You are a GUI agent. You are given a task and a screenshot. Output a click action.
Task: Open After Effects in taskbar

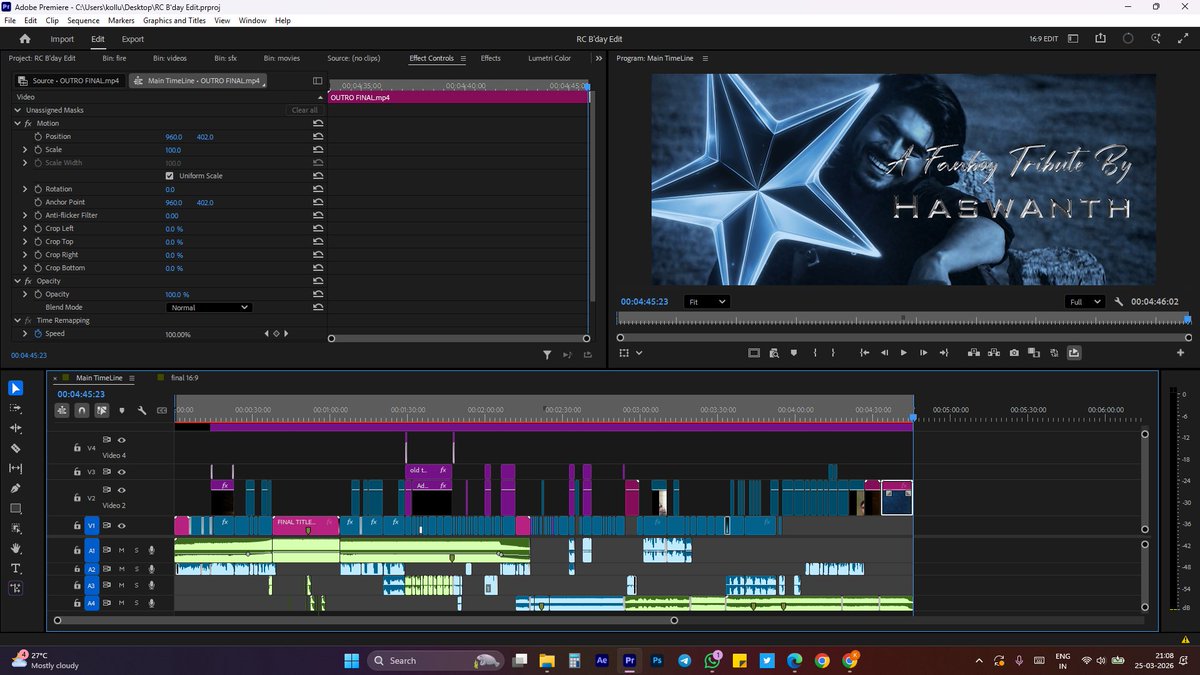[x=602, y=660]
